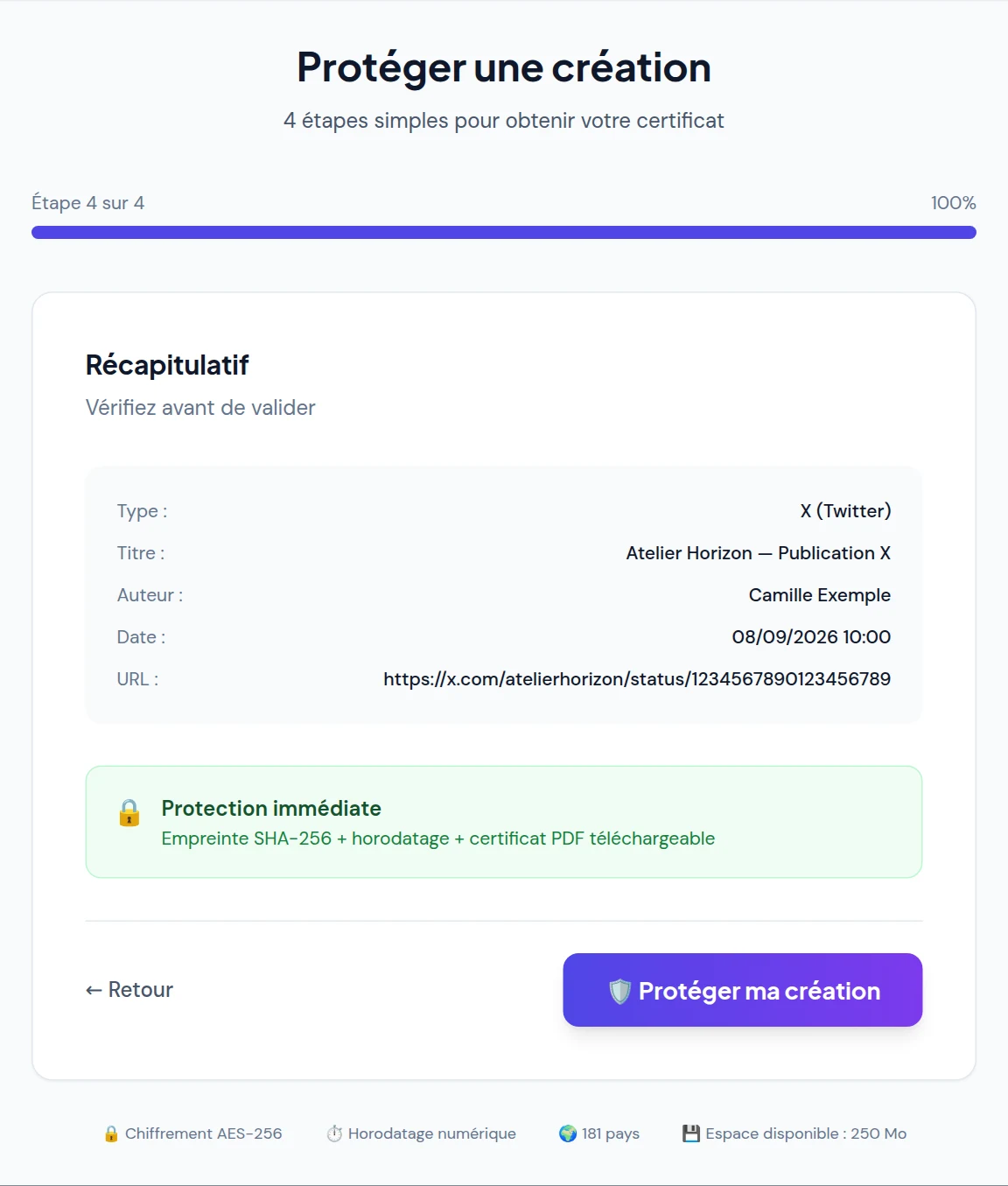This screenshot has width=1008, height=1186.
Task: Click the Récapitulatif section heading
Action: pyautogui.click(x=167, y=365)
